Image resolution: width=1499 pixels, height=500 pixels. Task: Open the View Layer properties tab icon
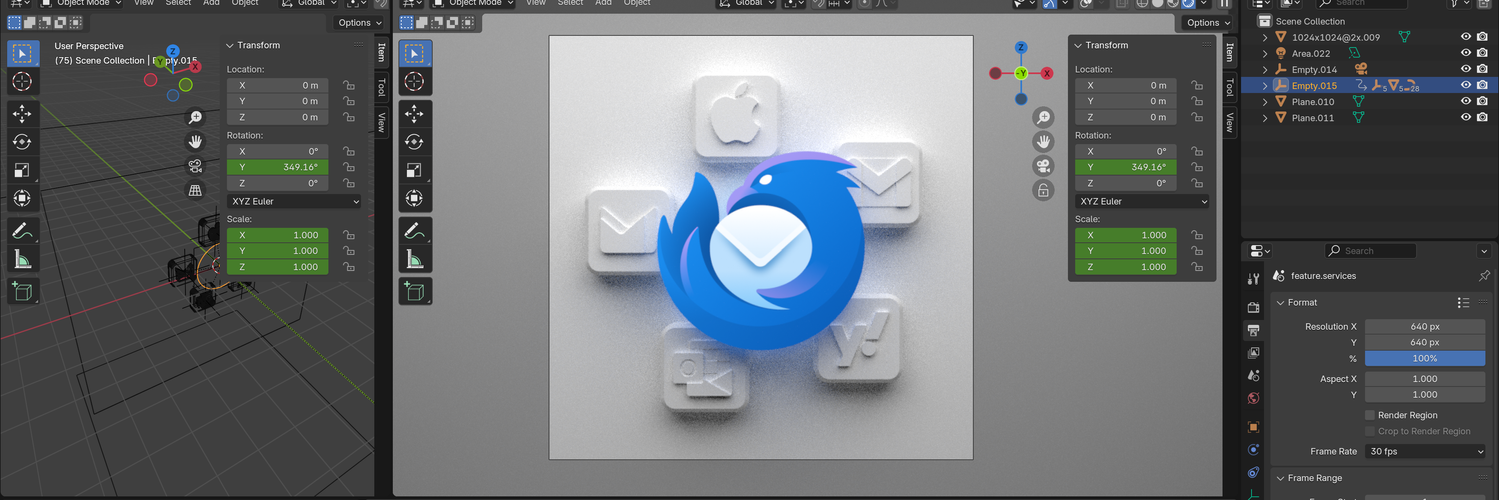(1254, 353)
